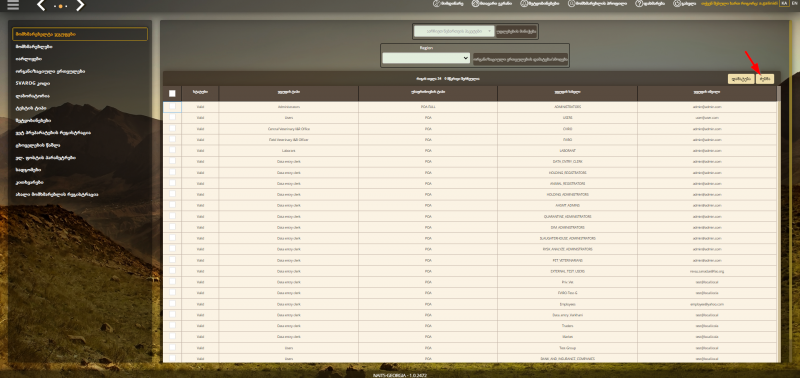Check the FVIRO row checkbox
The image size is (800, 378).
point(172,139)
